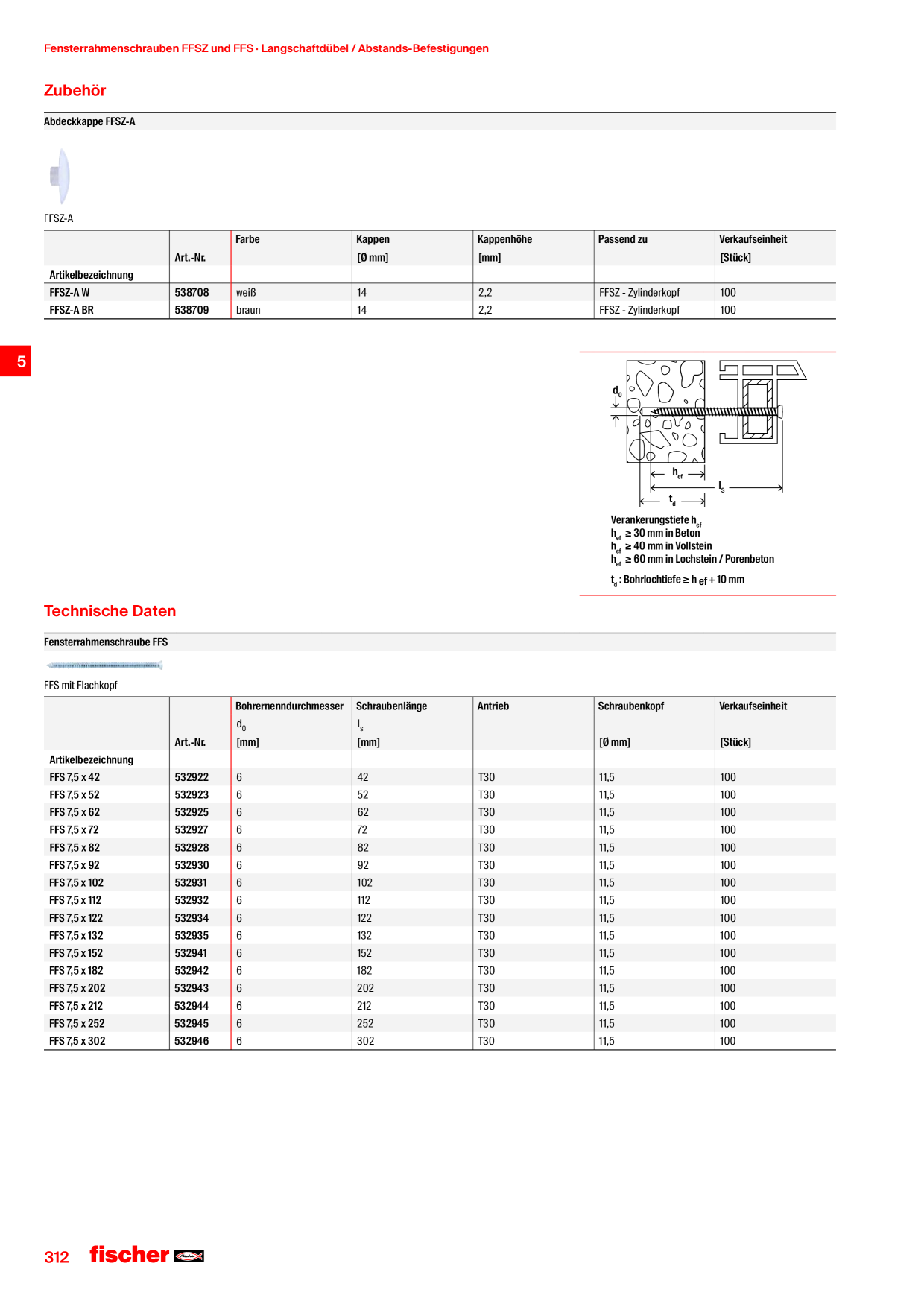Click the page number 312
The height and width of the screenshot is (1307, 924).
57,1257
